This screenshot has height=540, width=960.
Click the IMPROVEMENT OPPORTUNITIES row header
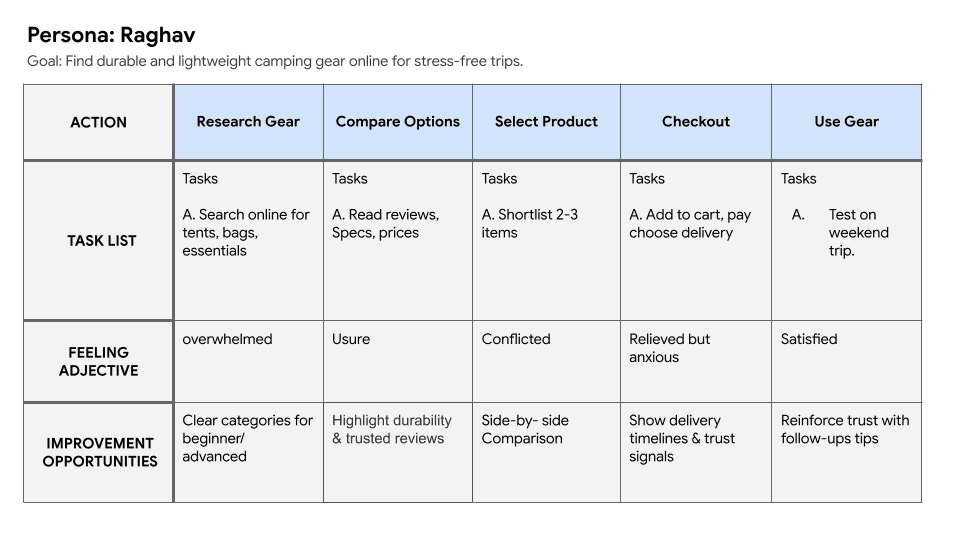100,452
